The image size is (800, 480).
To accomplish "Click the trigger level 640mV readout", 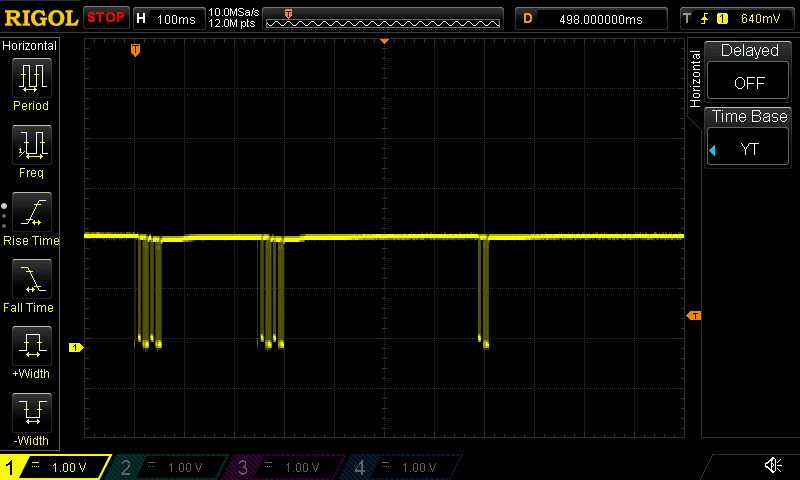I will point(736,18).
